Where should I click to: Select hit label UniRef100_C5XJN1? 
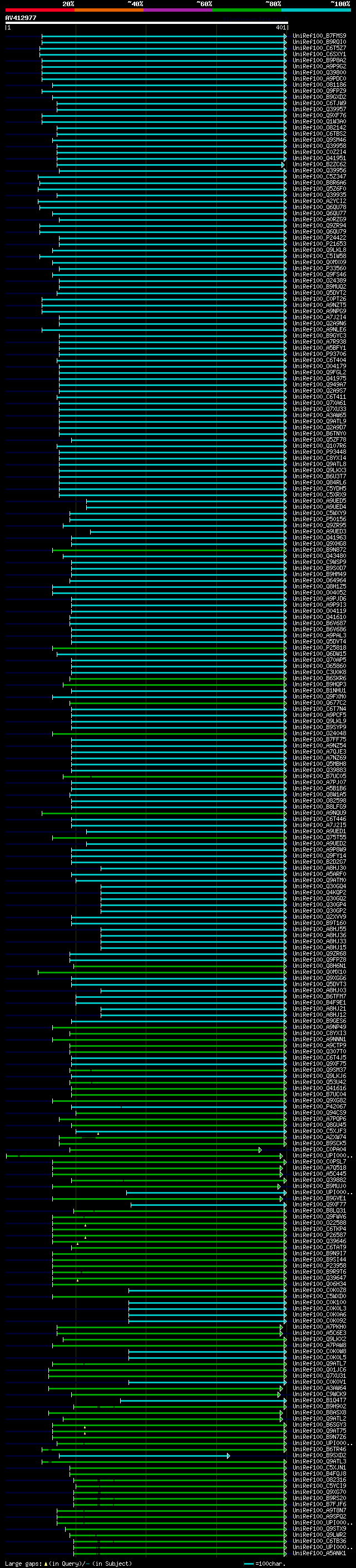[319, 1467]
